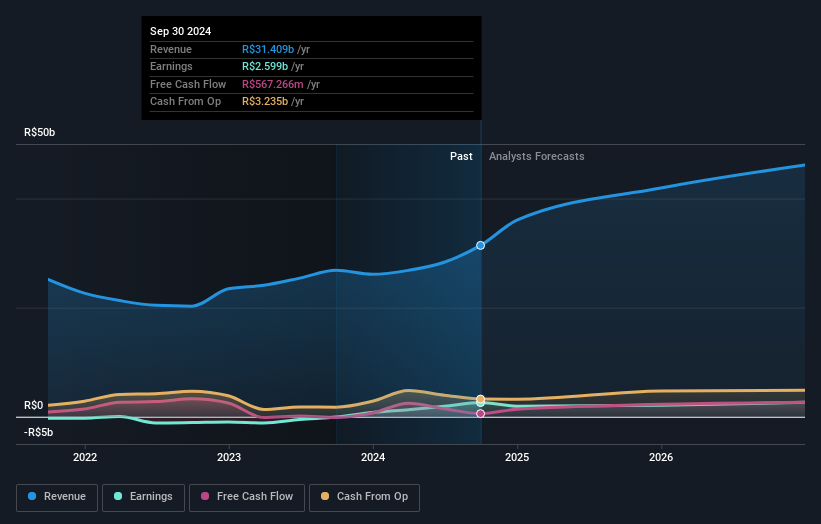The image size is (821, 524).
Task: Click the R$0 y-axis label
Action: coord(34,406)
